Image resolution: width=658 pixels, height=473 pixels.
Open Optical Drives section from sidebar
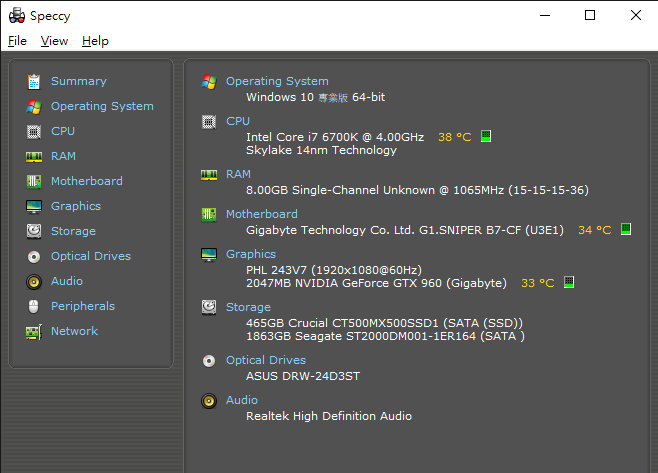[91, 256]
